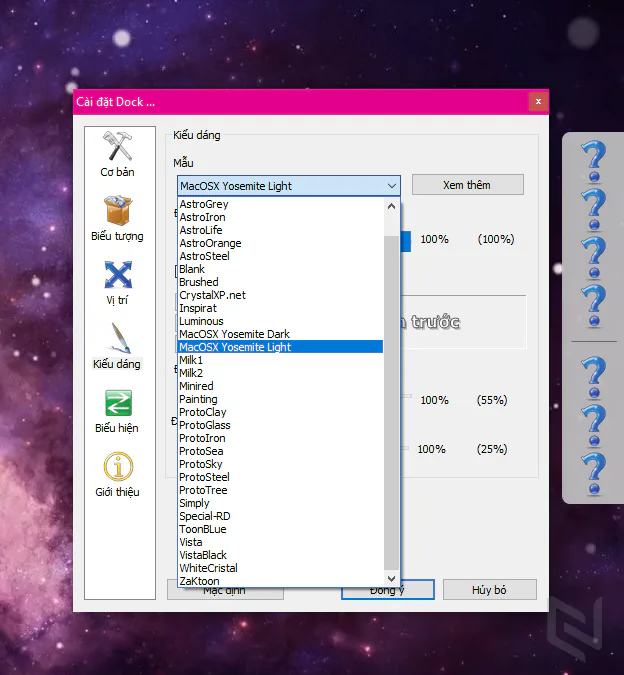Select the Kiểu dáng paintbrush icon
This screenshot has height=675, width=624.
(x=117, y=338)
